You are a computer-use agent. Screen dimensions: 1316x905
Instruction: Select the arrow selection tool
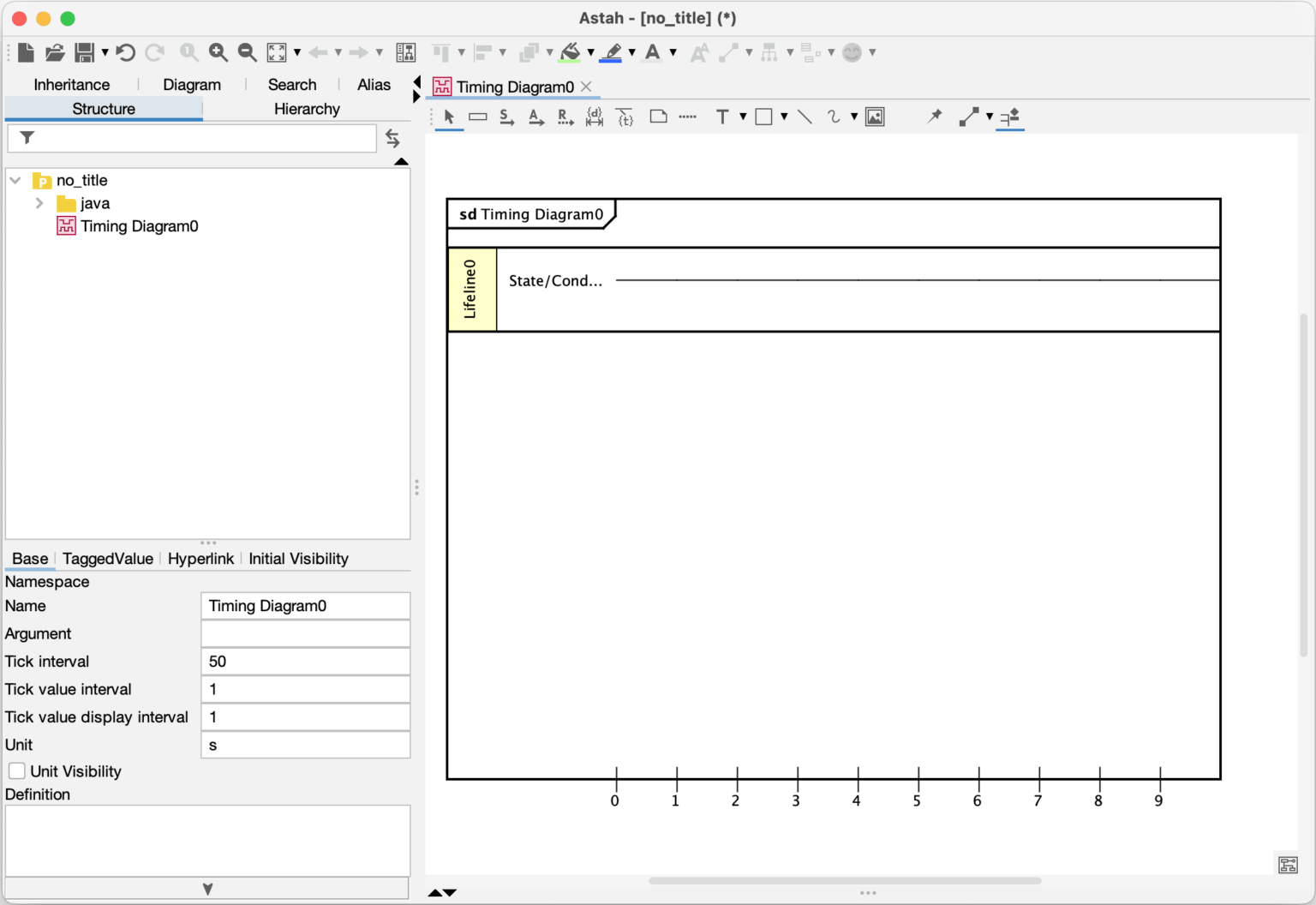tap(448, 117)
